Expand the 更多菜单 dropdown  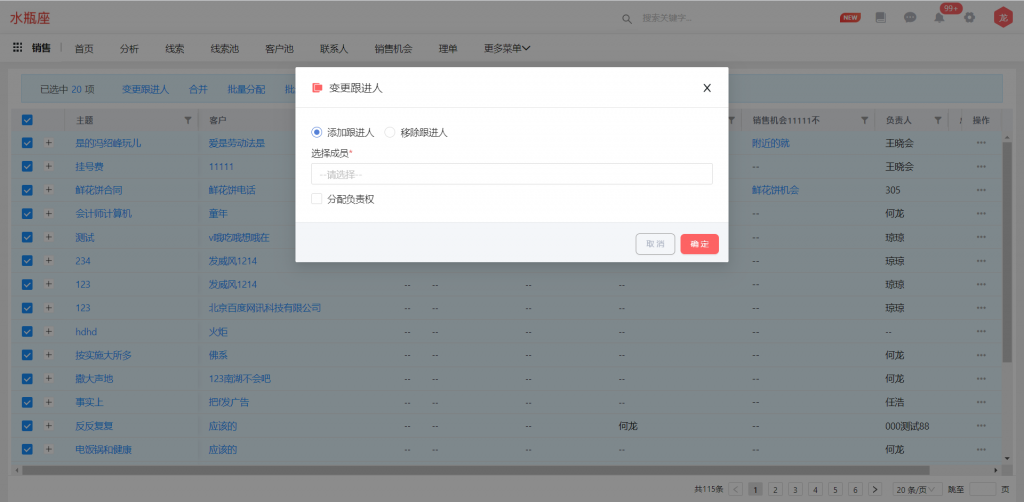506,47
